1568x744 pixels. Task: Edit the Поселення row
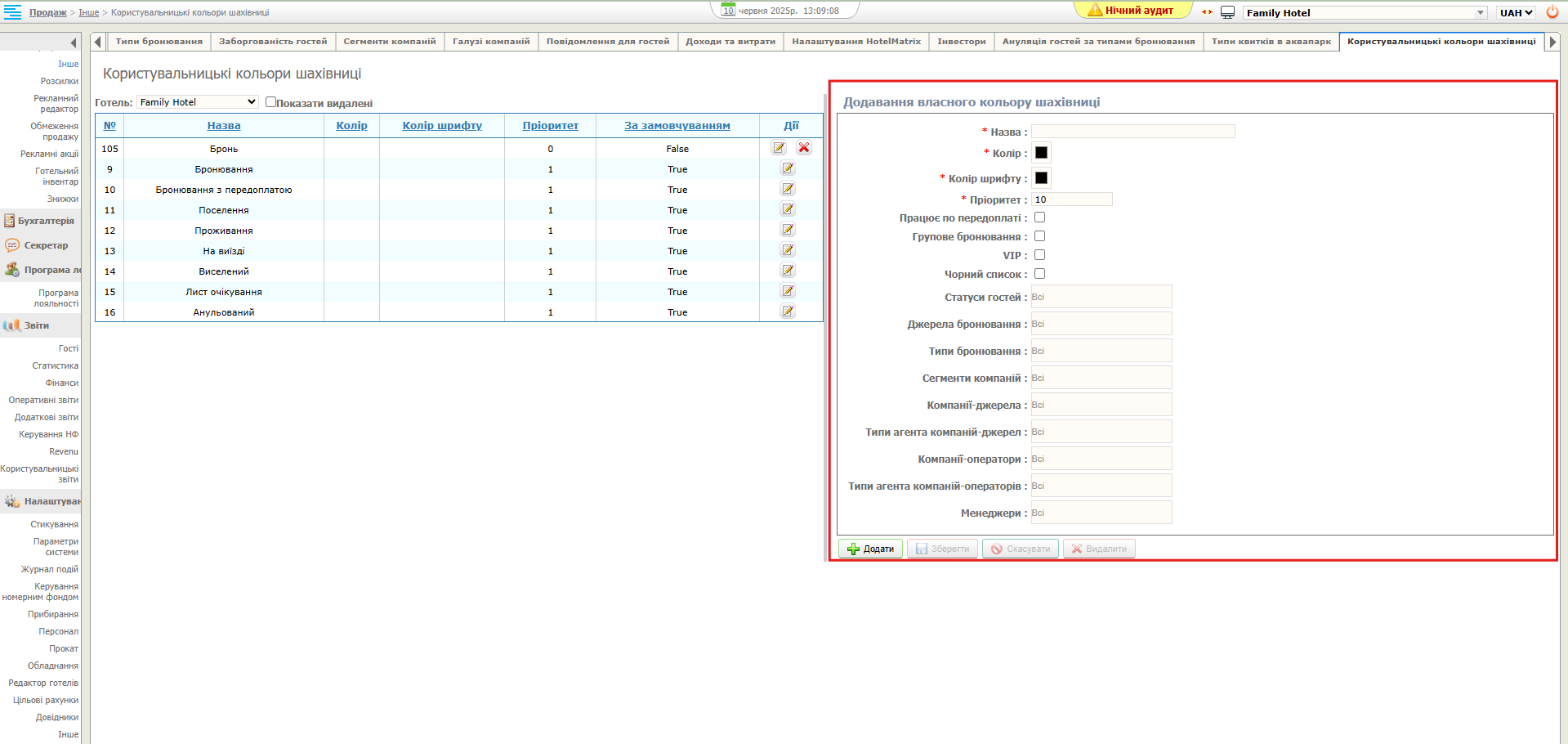pyautogui.click(x=788, y=209)
